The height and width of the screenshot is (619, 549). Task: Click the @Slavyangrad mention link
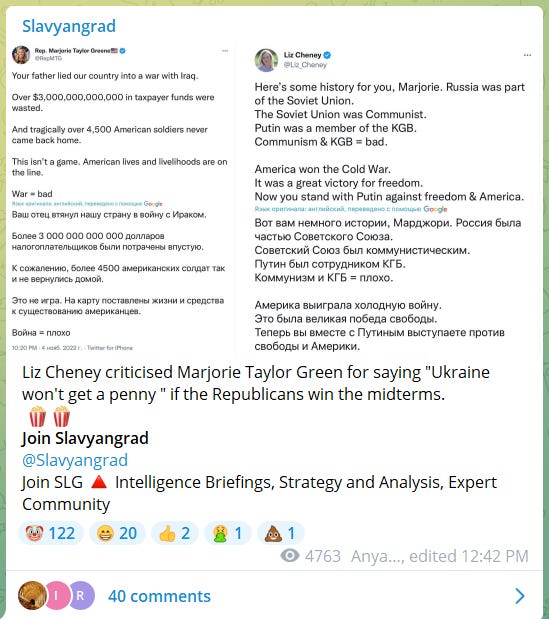click(x=75, y=460)
